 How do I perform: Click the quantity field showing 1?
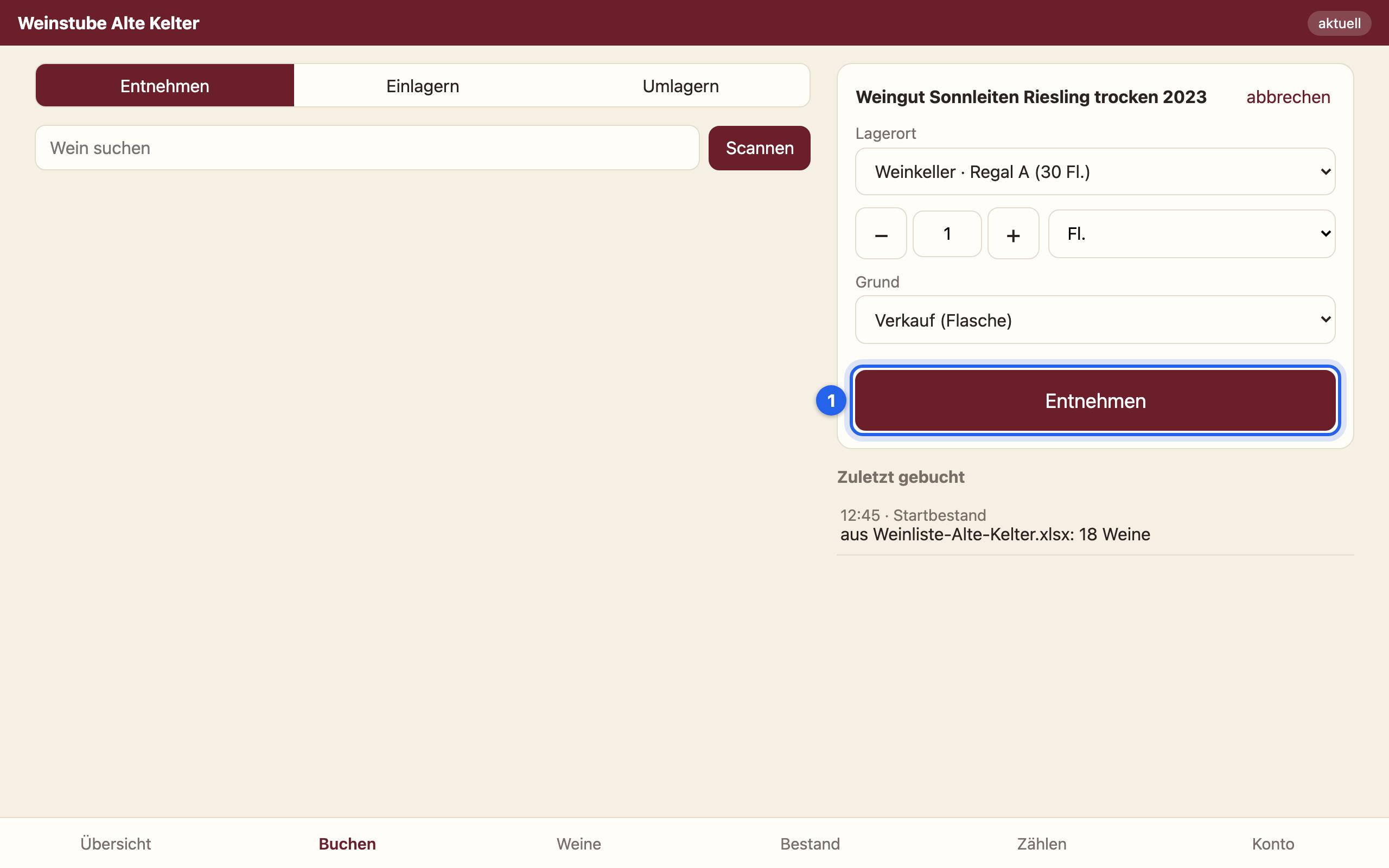click(947, 234)
